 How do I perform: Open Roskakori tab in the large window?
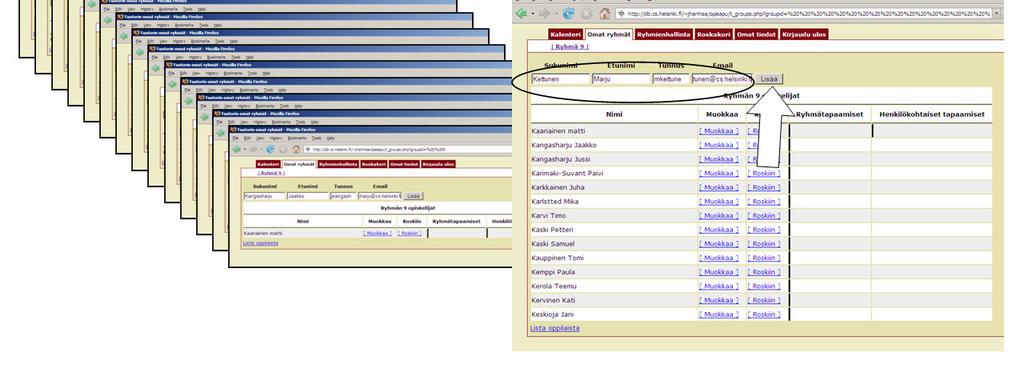pos(713,34)
